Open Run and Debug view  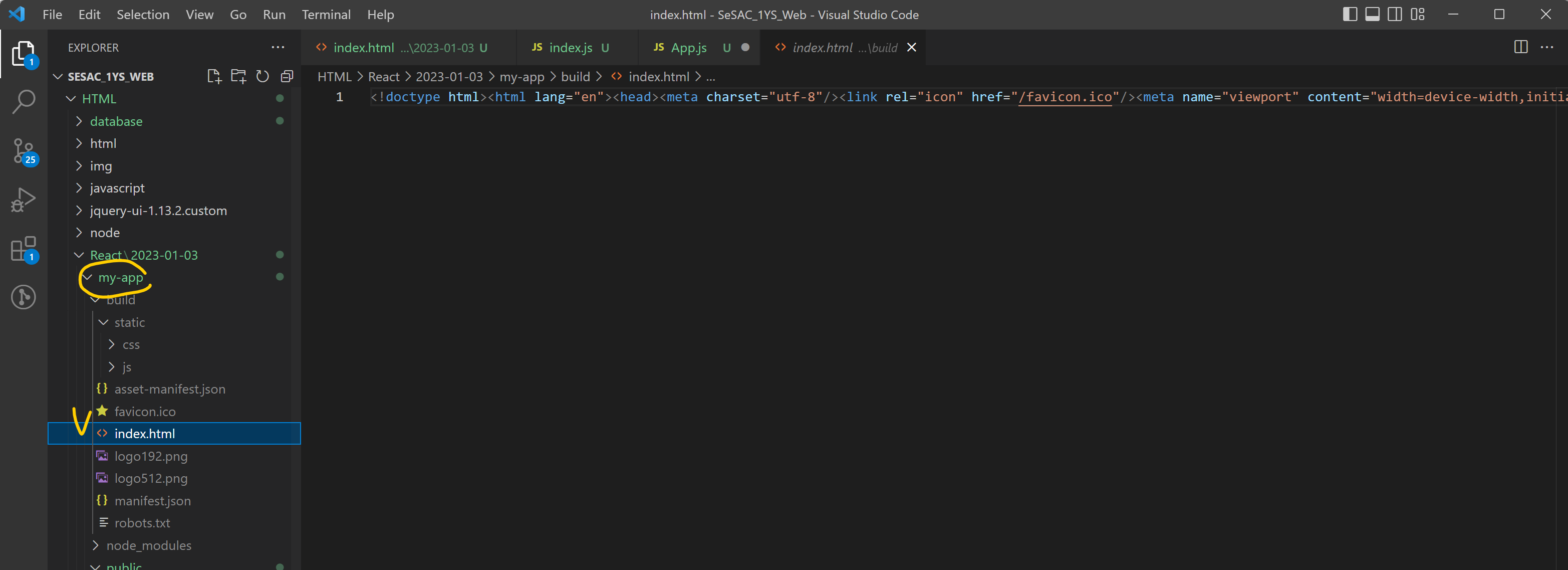(x=24, y=200)
